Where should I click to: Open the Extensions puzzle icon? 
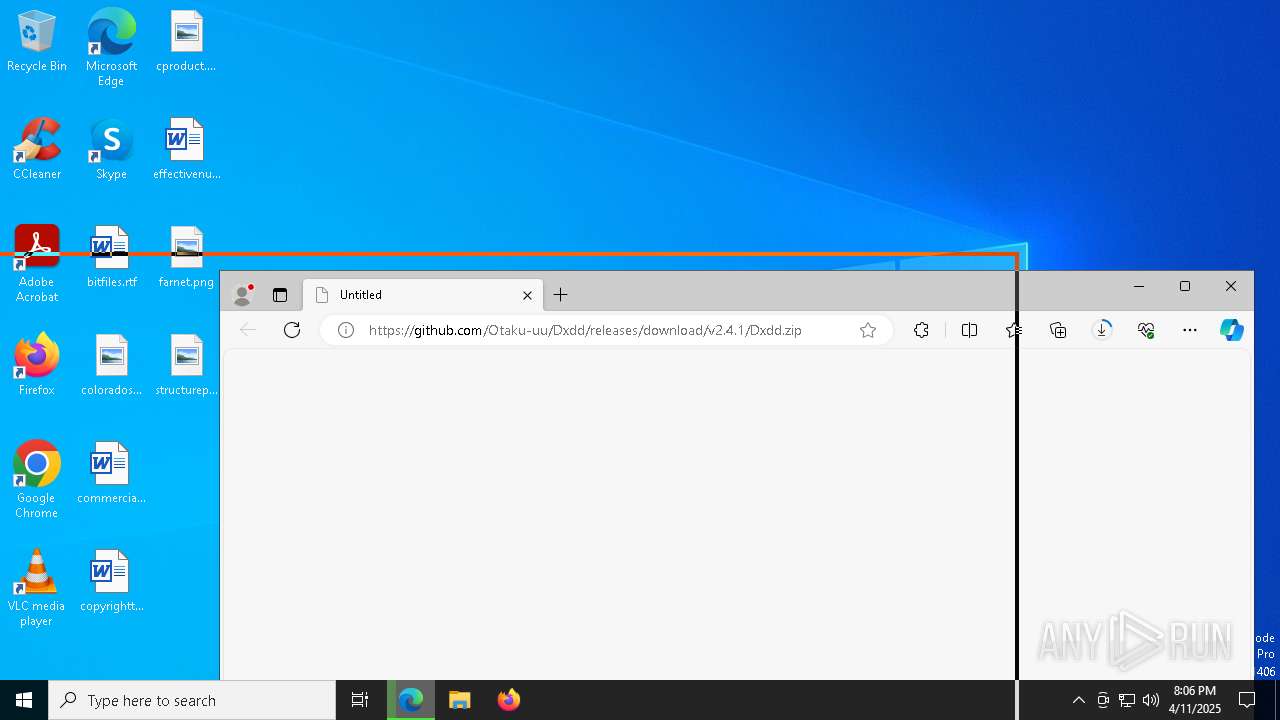tap(921, 330)
